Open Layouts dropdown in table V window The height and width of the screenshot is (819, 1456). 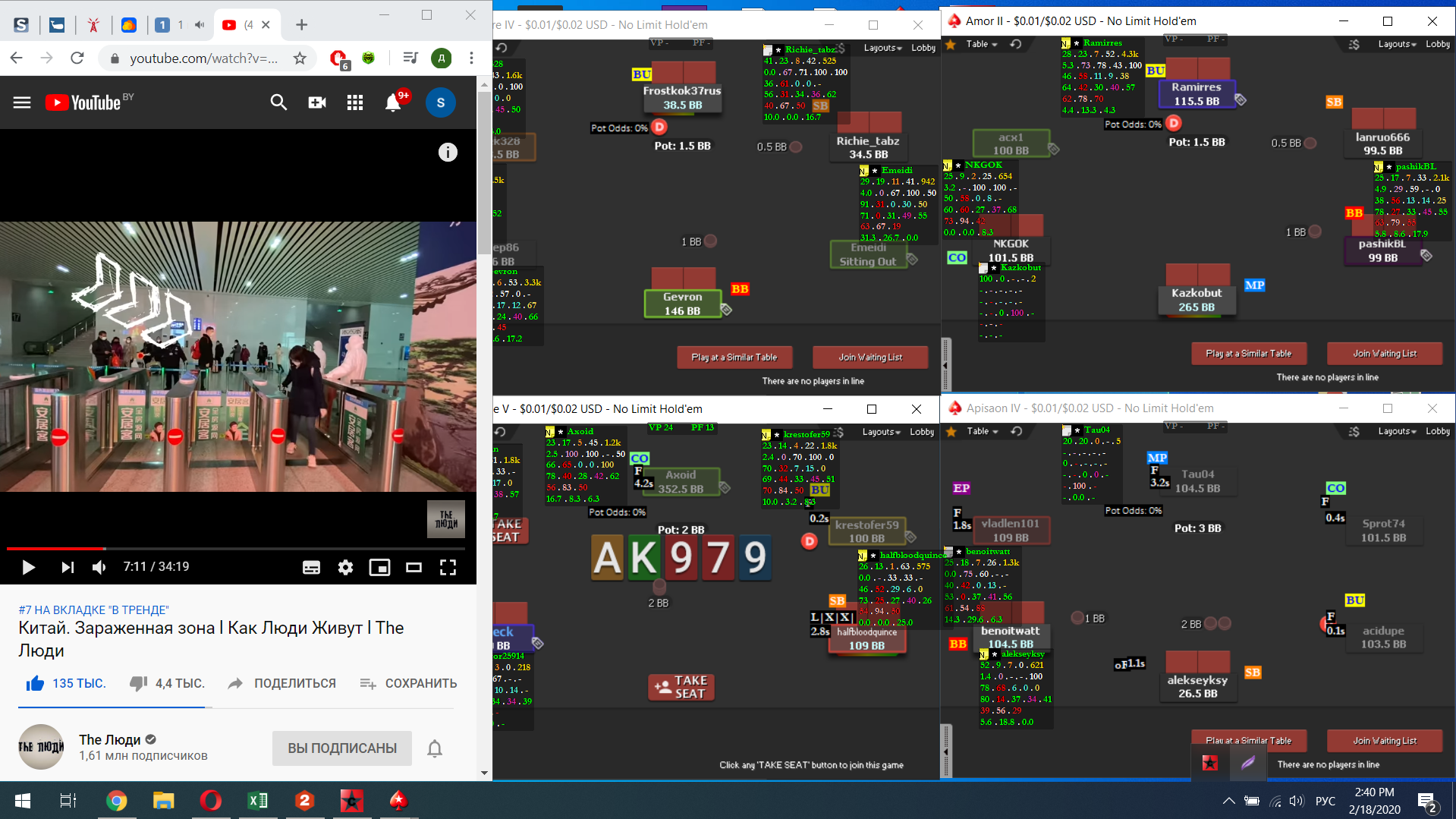(x=881, y=432)
